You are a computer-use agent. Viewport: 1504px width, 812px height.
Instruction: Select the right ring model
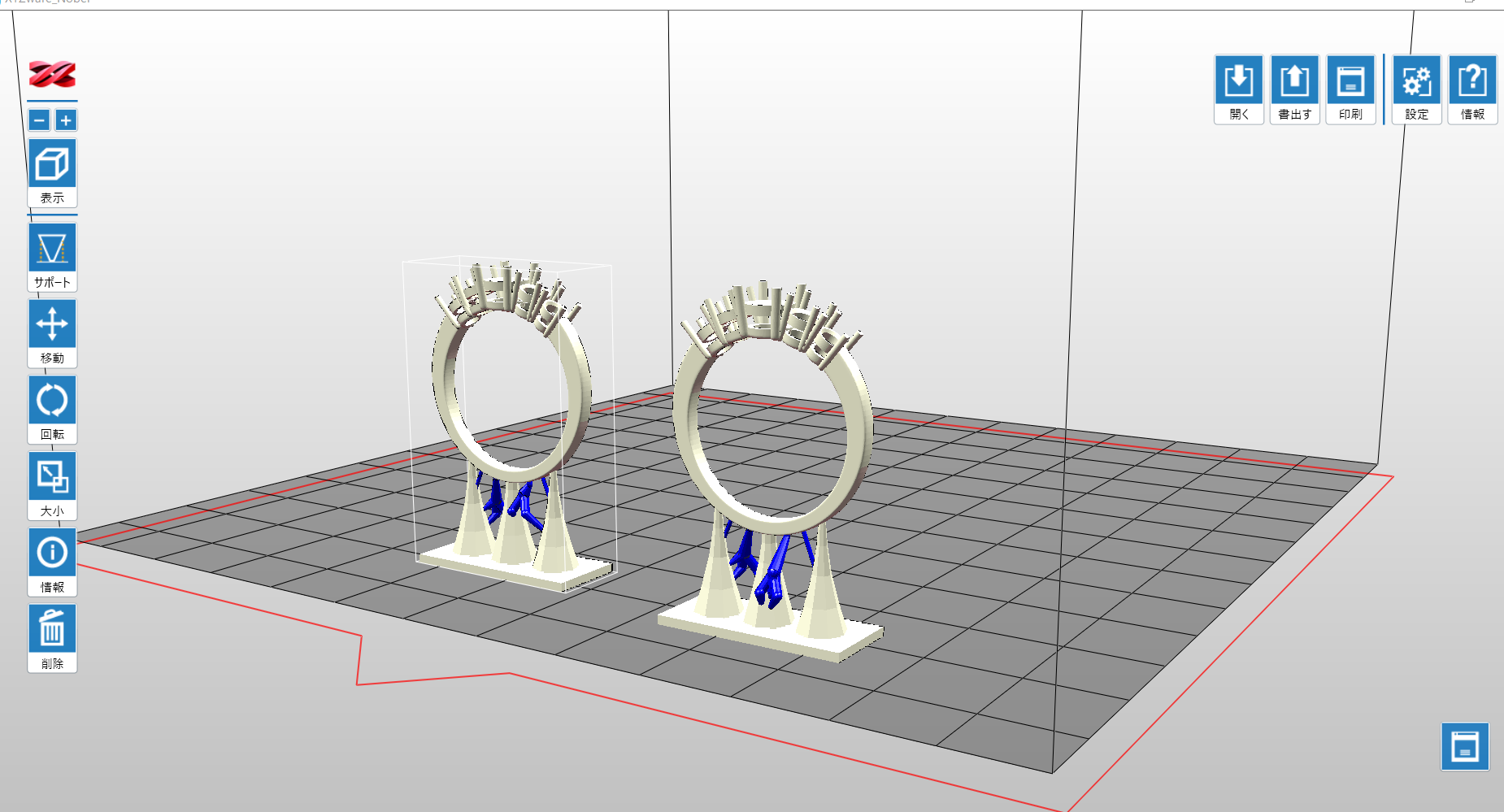(772, 471)
